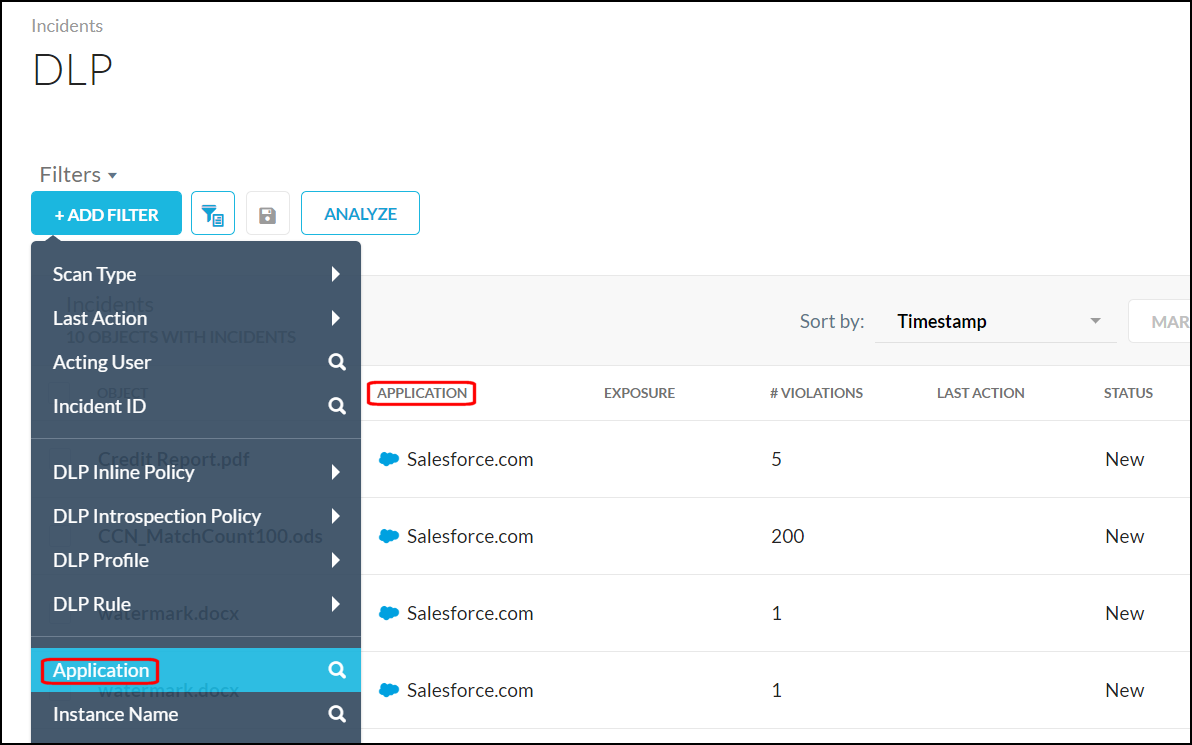The width and height of the screenshot is (1192, 745).
Task: Click Salesforce cloud icon for Credit Report.pdf
Action: 389,459
